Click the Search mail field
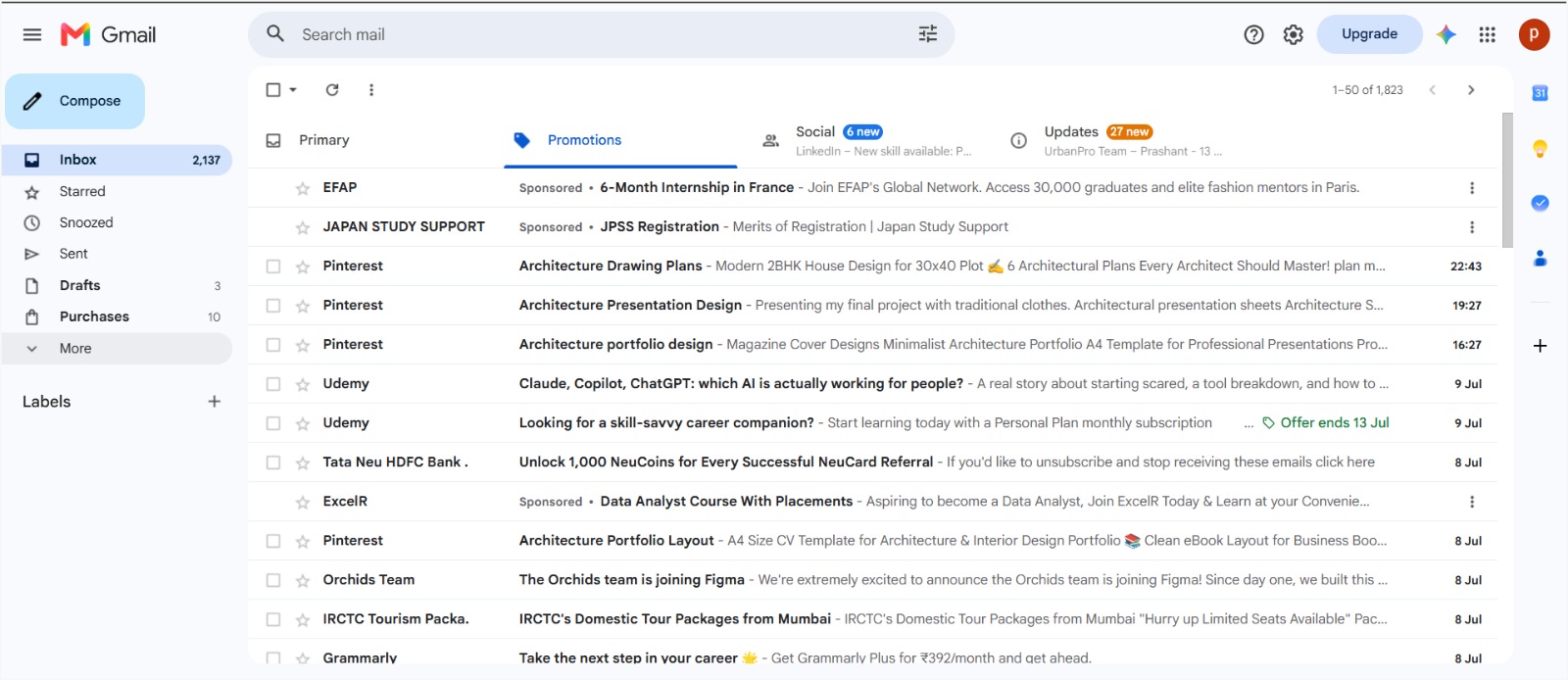Image resolution: width=1568 pixels, height=680 pixels. (x=601, y=34)
